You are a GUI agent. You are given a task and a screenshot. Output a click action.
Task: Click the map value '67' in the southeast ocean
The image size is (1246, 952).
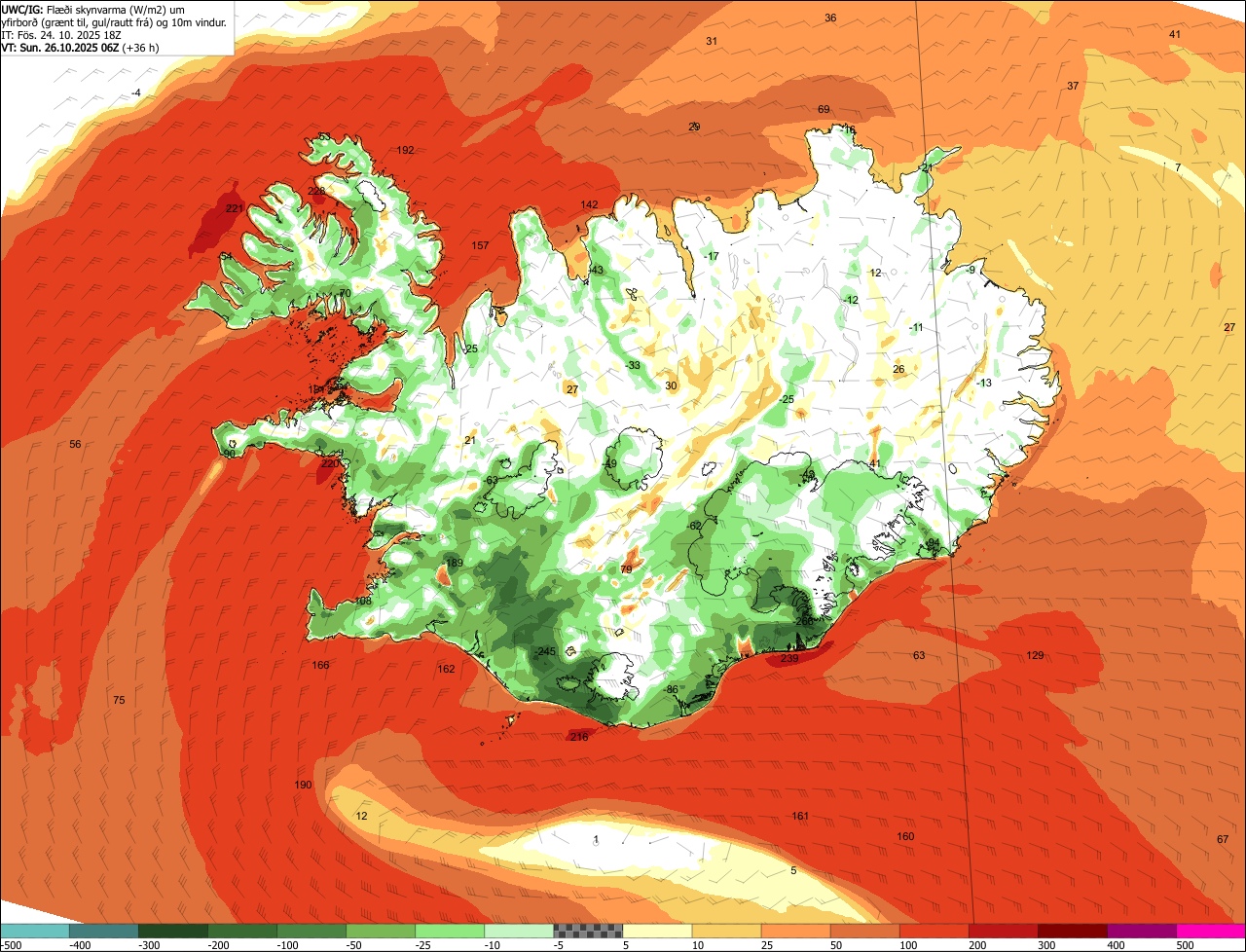point(1223,839)
